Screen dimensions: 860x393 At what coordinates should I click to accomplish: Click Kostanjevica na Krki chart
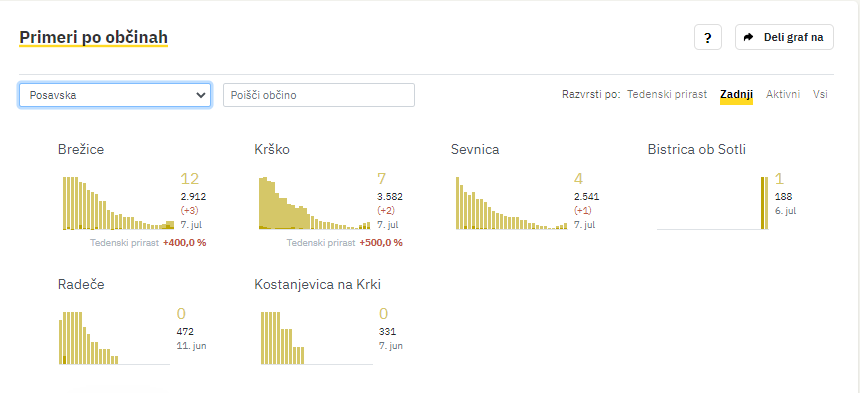pos(316,338)
